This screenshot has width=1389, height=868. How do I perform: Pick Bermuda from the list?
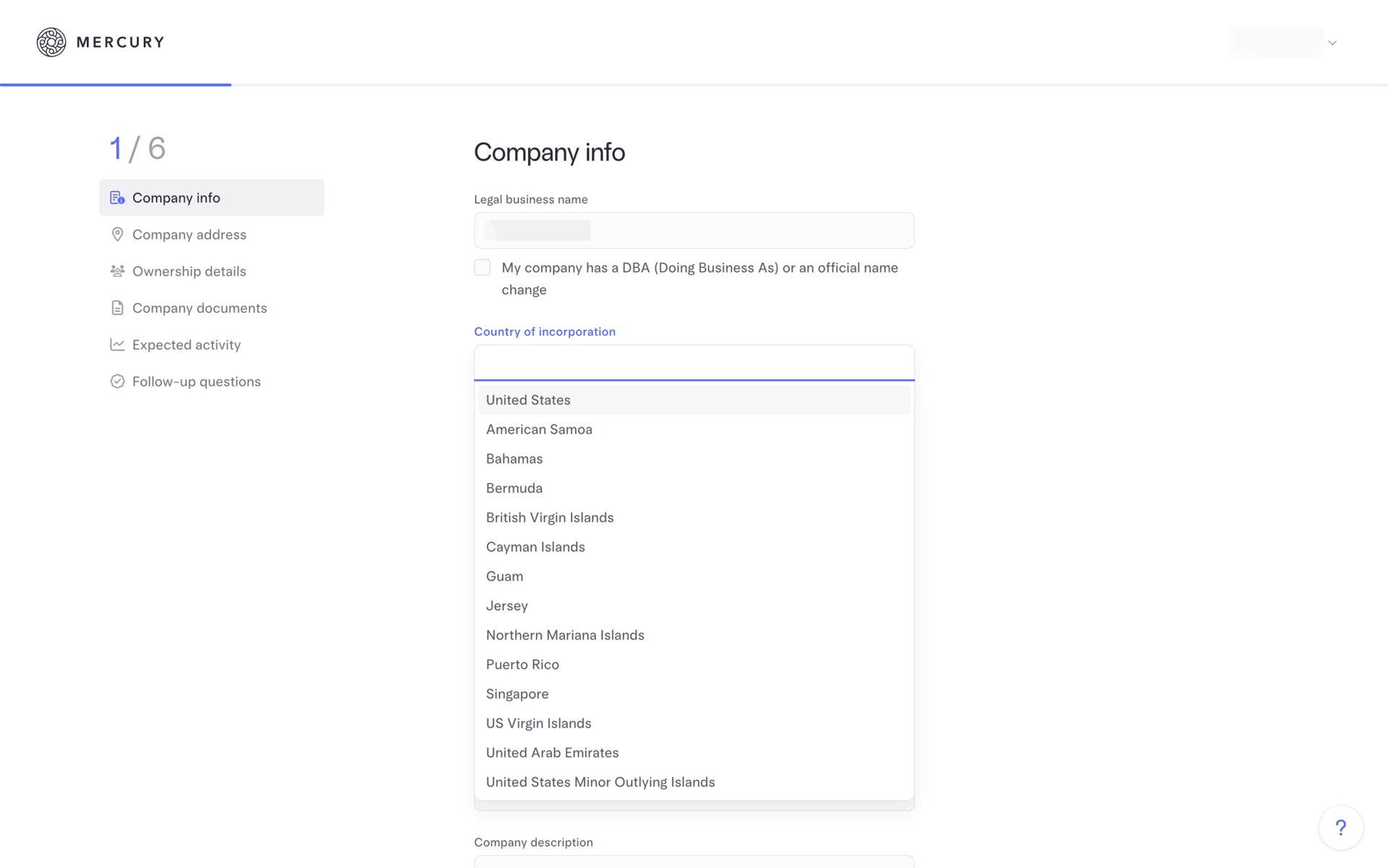coord(694,488)
